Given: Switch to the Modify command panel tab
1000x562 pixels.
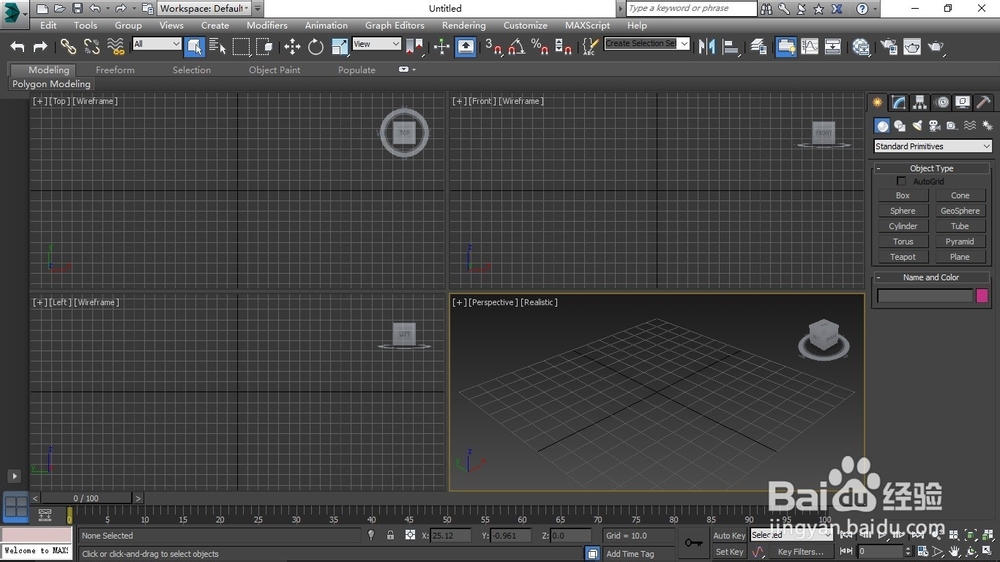Looking at the screenshot, I should tap(899, 102).
